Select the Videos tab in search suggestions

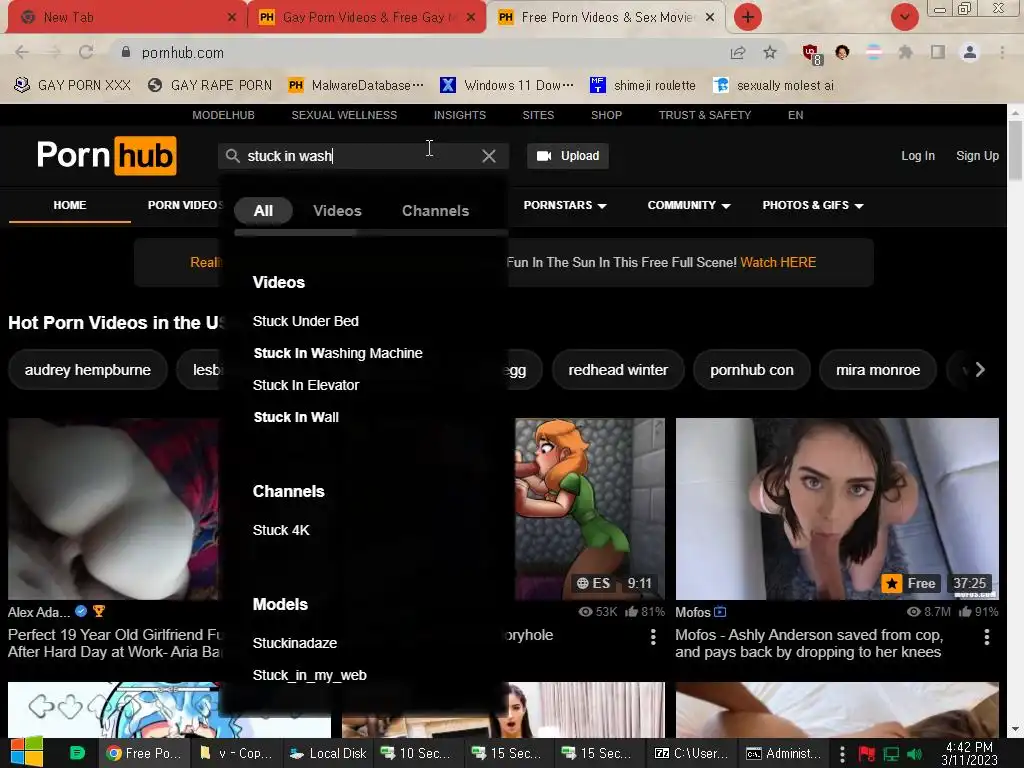pos(337,210)
